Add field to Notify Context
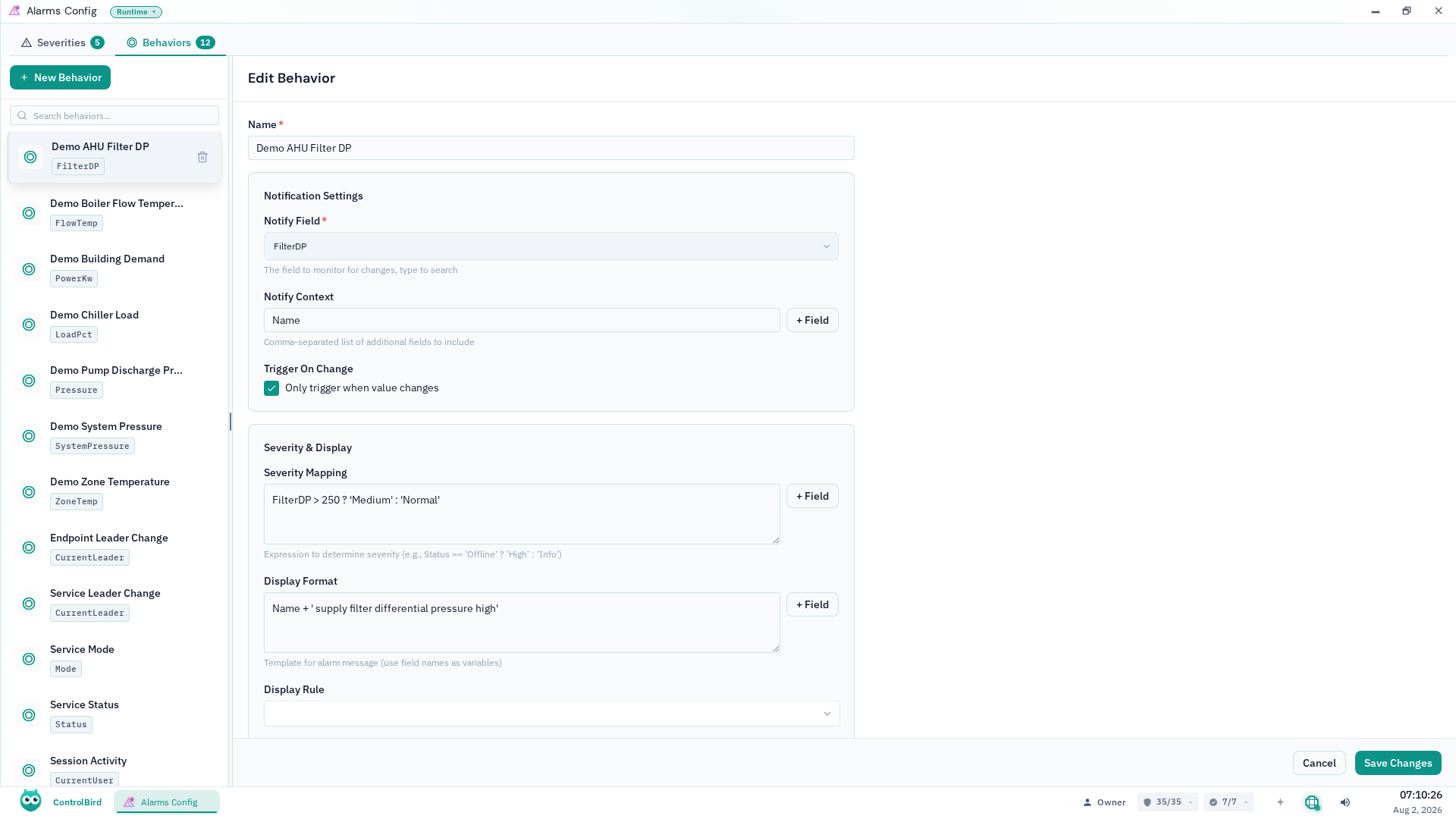The width and height of the screenshot is (1456, 819). pyautogui.click(x=812, y=320)
